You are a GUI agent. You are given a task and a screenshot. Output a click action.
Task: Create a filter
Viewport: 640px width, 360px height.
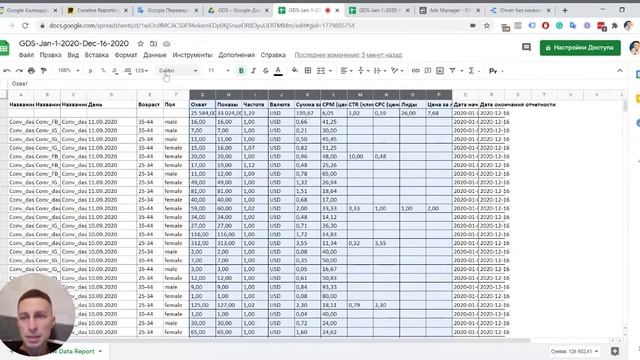(x=452, y=71)
